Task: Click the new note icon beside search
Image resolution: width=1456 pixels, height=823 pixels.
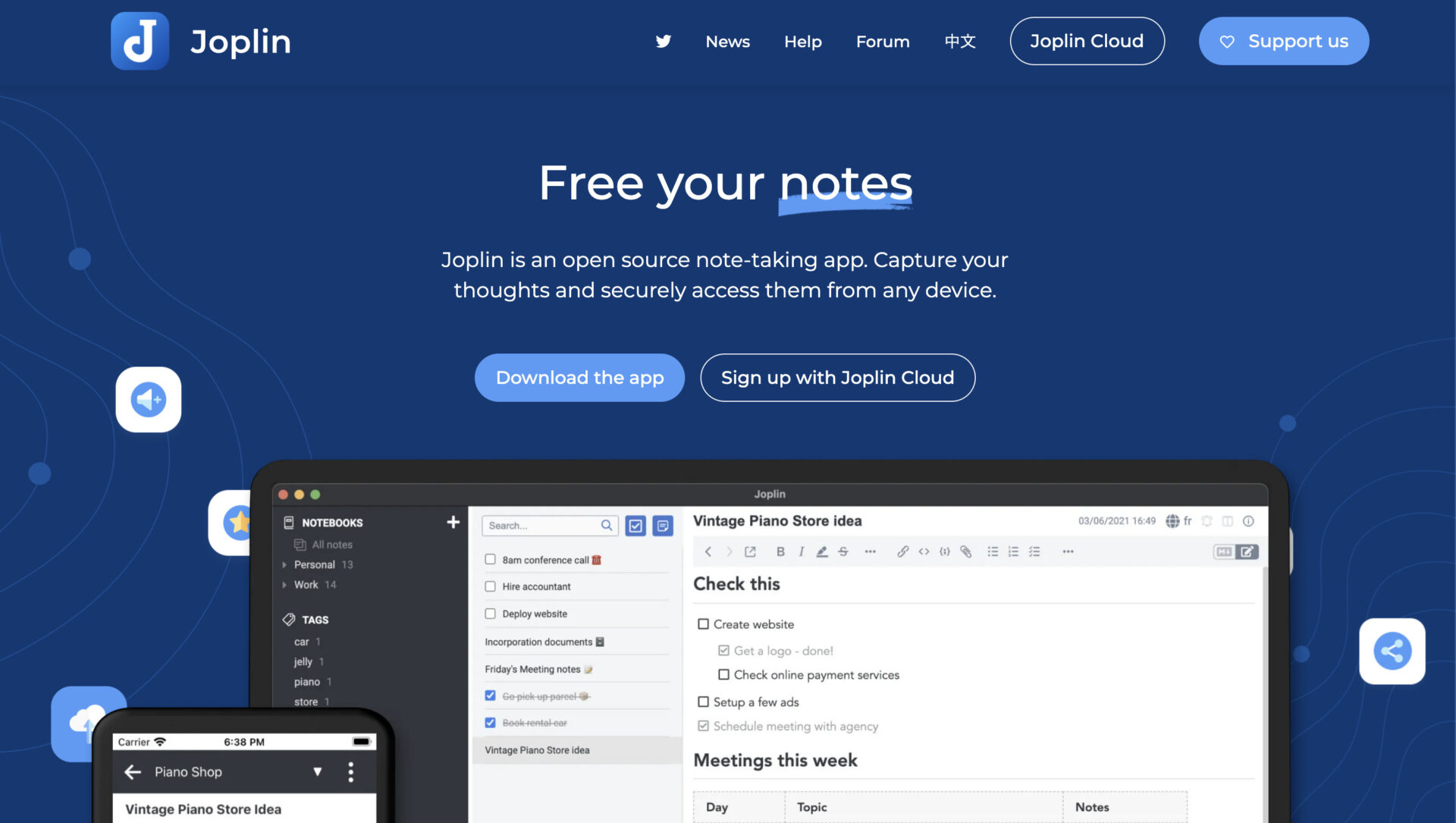Action: [663, 526]
